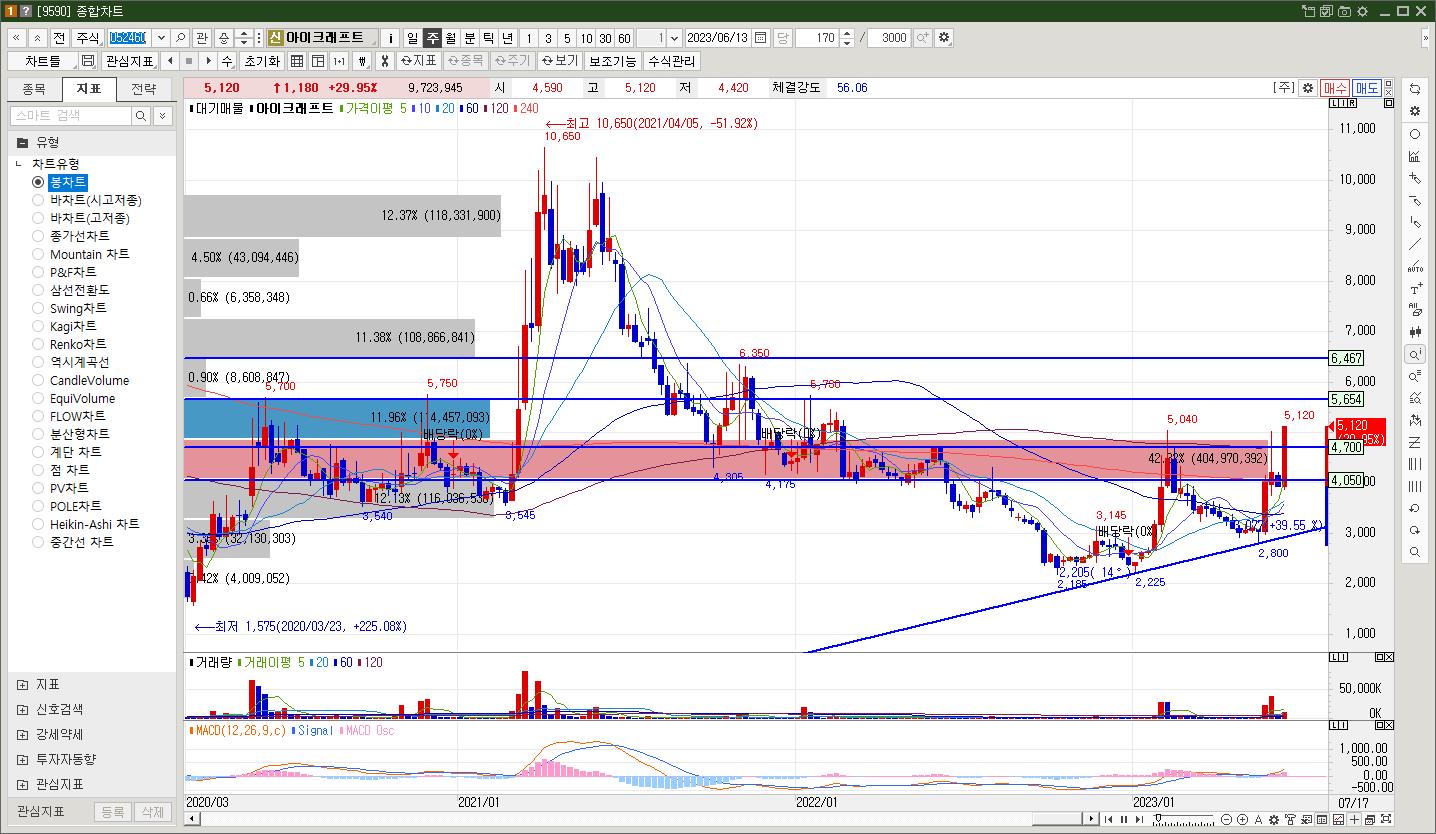Click chart header settings gear icon

pyautogui.click(x=1307, y=88)
